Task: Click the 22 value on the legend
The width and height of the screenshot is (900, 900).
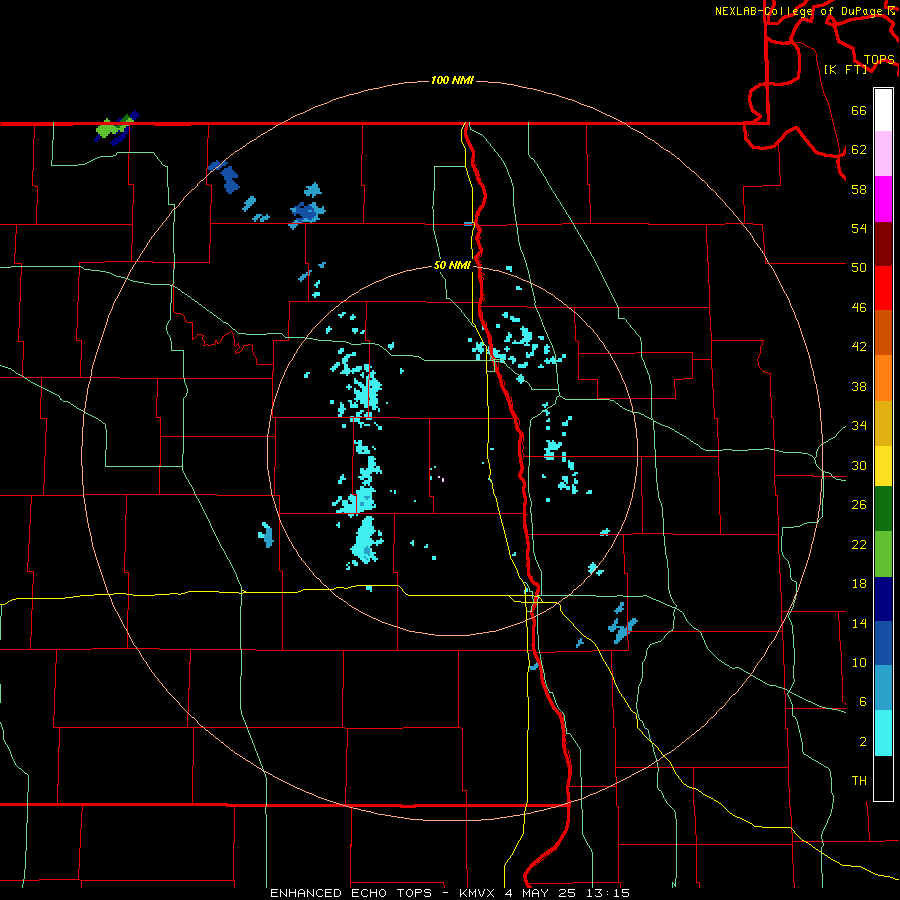Action: tap(859, 544)
